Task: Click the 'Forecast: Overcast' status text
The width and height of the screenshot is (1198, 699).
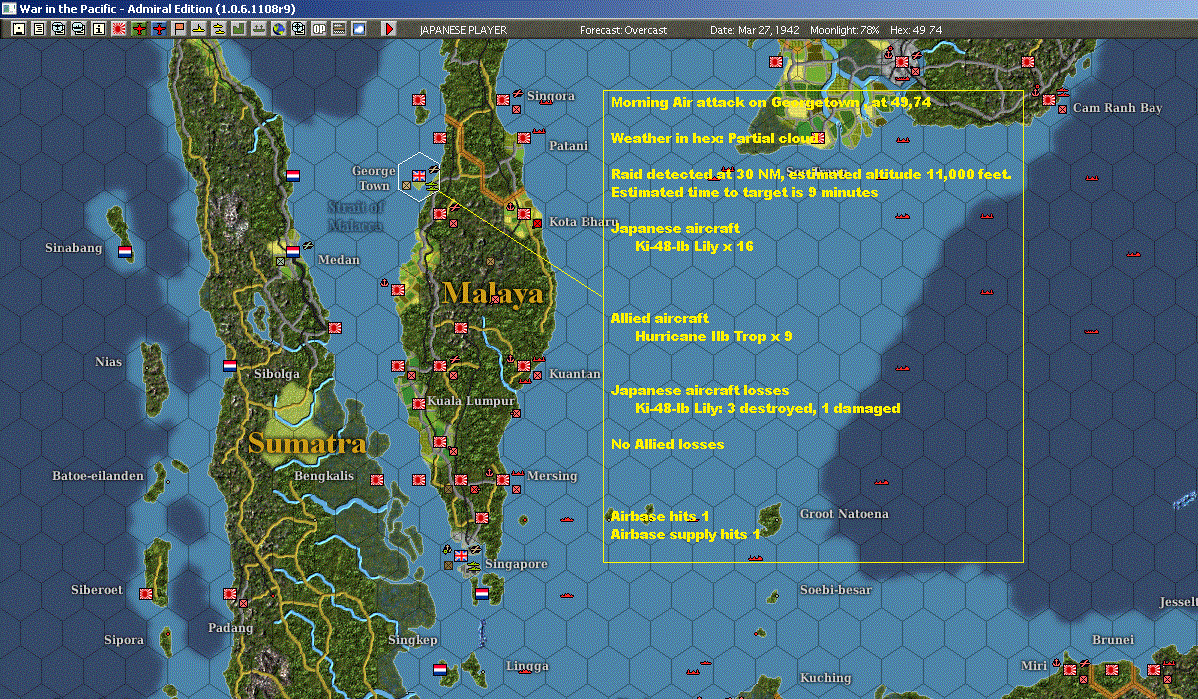Action: [x=623, y=30]
